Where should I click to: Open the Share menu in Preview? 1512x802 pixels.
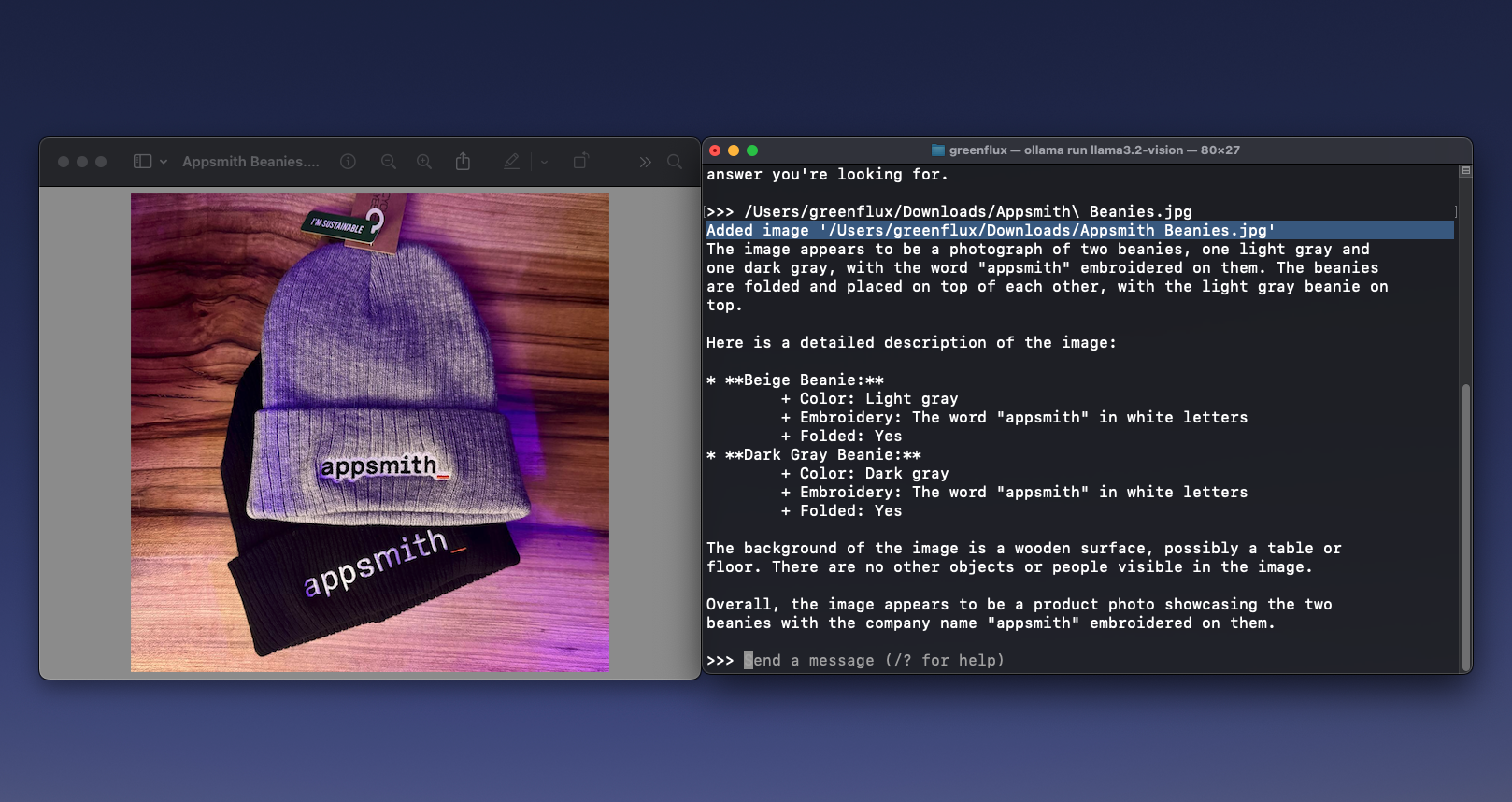click(463, 162)
